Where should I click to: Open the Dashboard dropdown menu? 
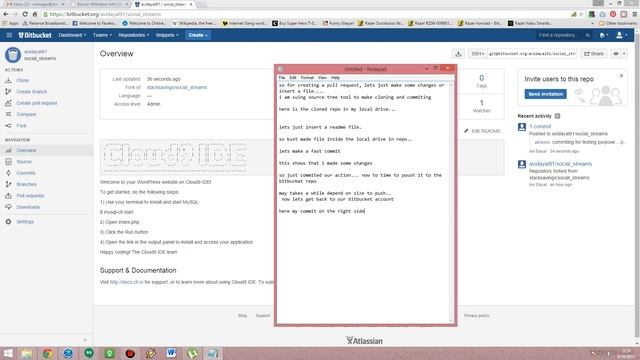click(x=72, y=35)
